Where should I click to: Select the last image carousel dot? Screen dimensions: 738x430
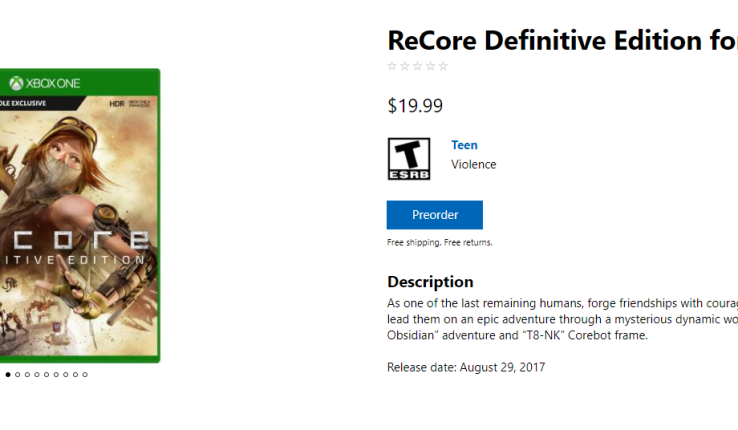pyautogui.click(x=85, y=375)
